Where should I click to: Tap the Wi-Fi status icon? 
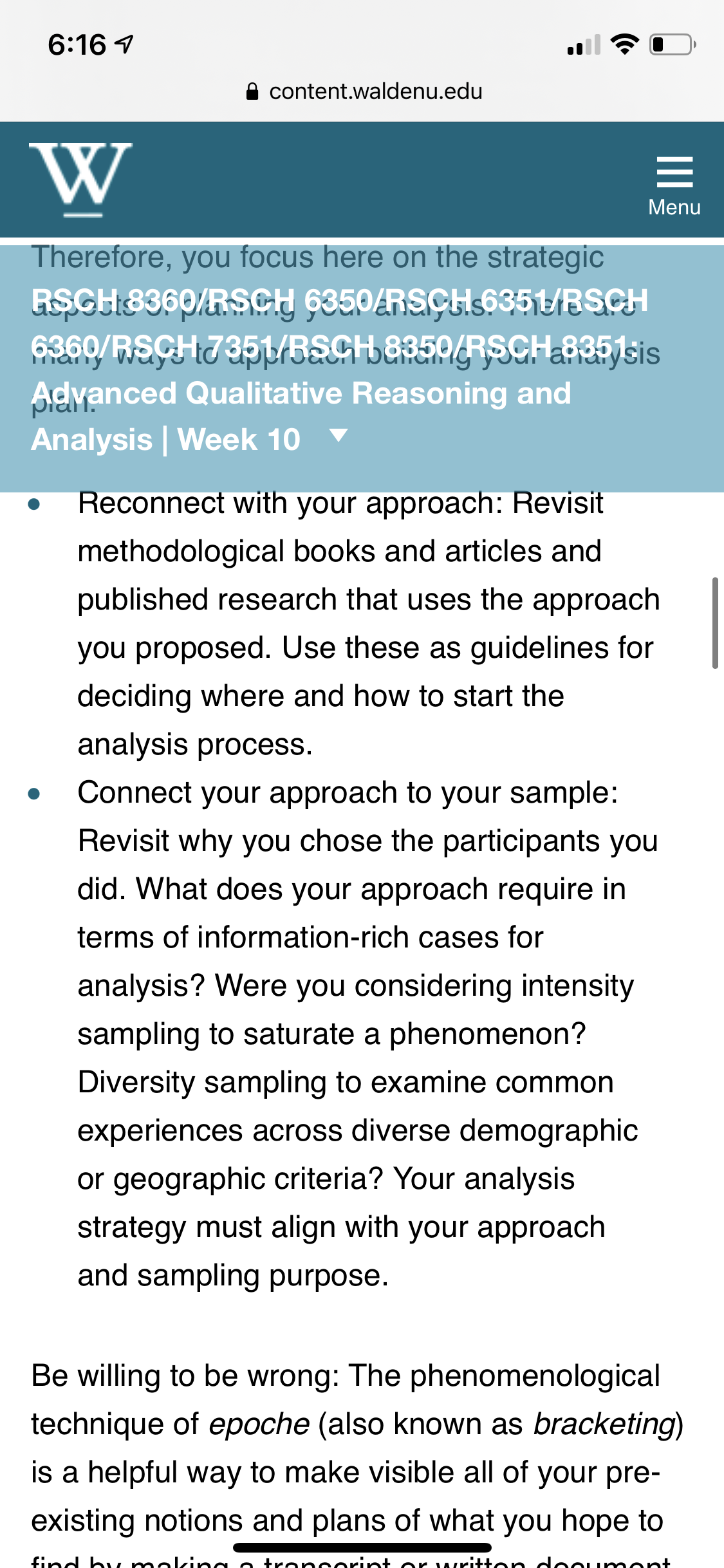(x=624, y=44)
